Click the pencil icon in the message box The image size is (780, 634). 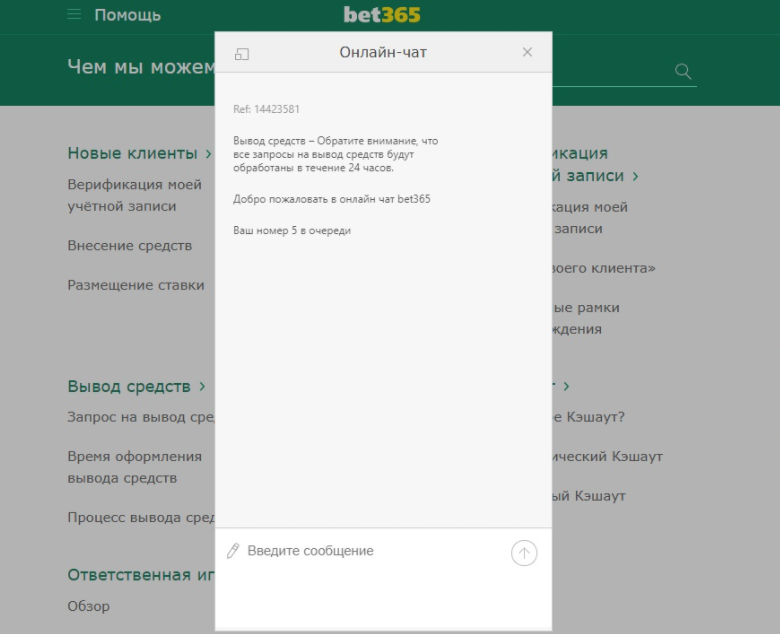click(233, 551)
